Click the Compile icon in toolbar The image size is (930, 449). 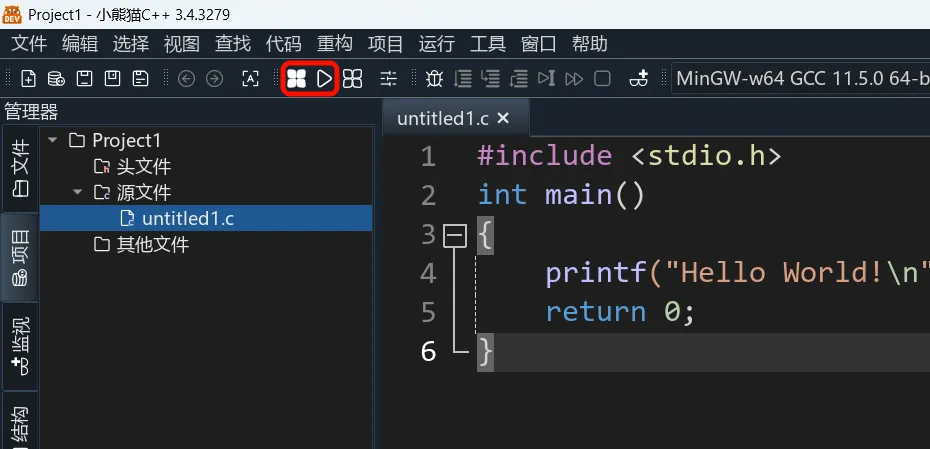pyautogui.click(x=296, y=78)
